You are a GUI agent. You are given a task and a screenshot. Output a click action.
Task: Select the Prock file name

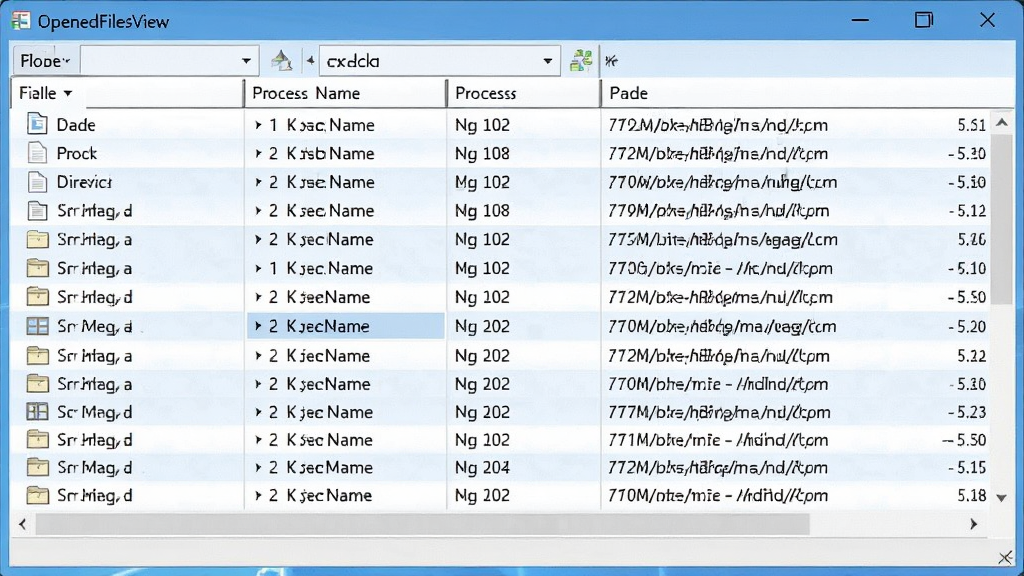click(76, 153)
